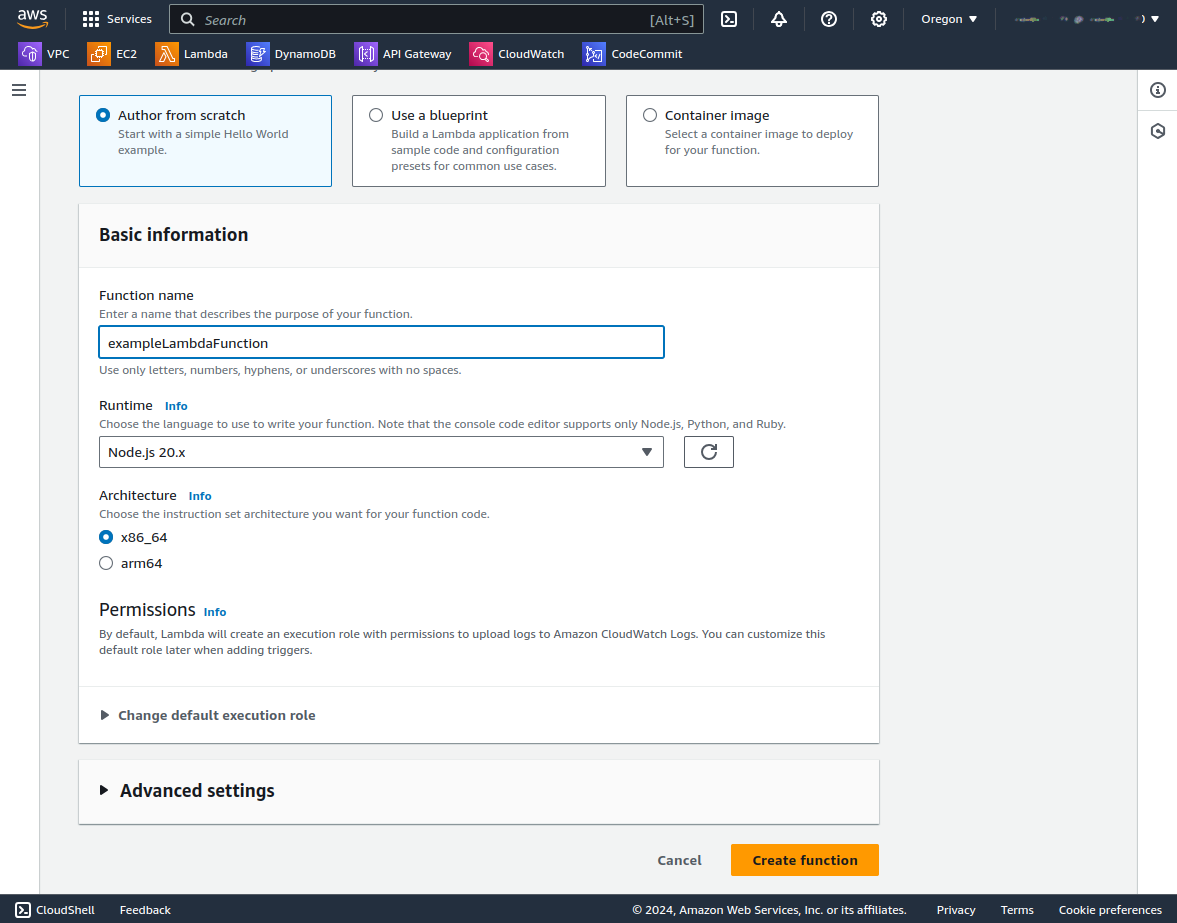The width and height of the screenshot is (1177, 923).
Task: Open the AWS home logo
Action: (x=32, y=19)
